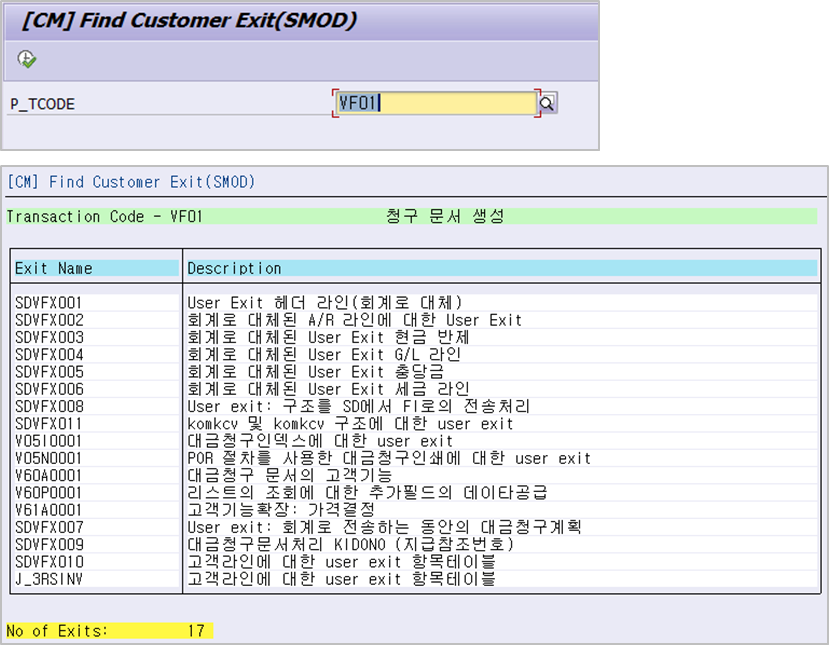This screenshot has width=829, height=645.
Task: Click the SDVFX001 row description text
Action: (325, 303)
